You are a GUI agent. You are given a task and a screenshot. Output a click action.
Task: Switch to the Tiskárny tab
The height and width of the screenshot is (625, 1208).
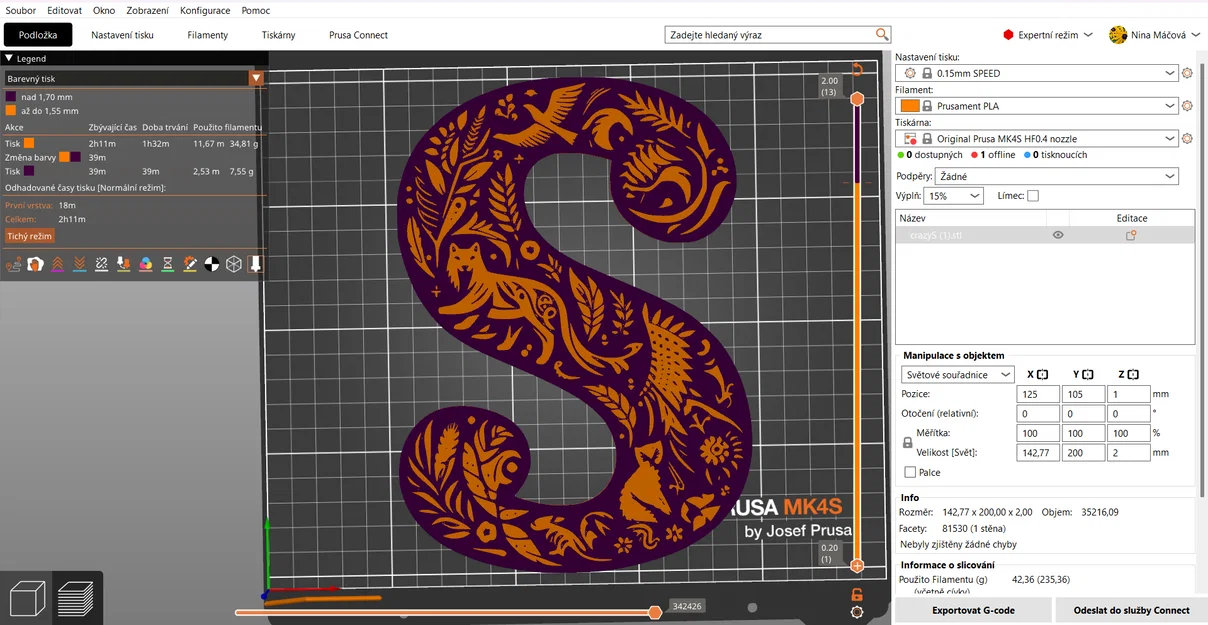[x=279, y=35]
